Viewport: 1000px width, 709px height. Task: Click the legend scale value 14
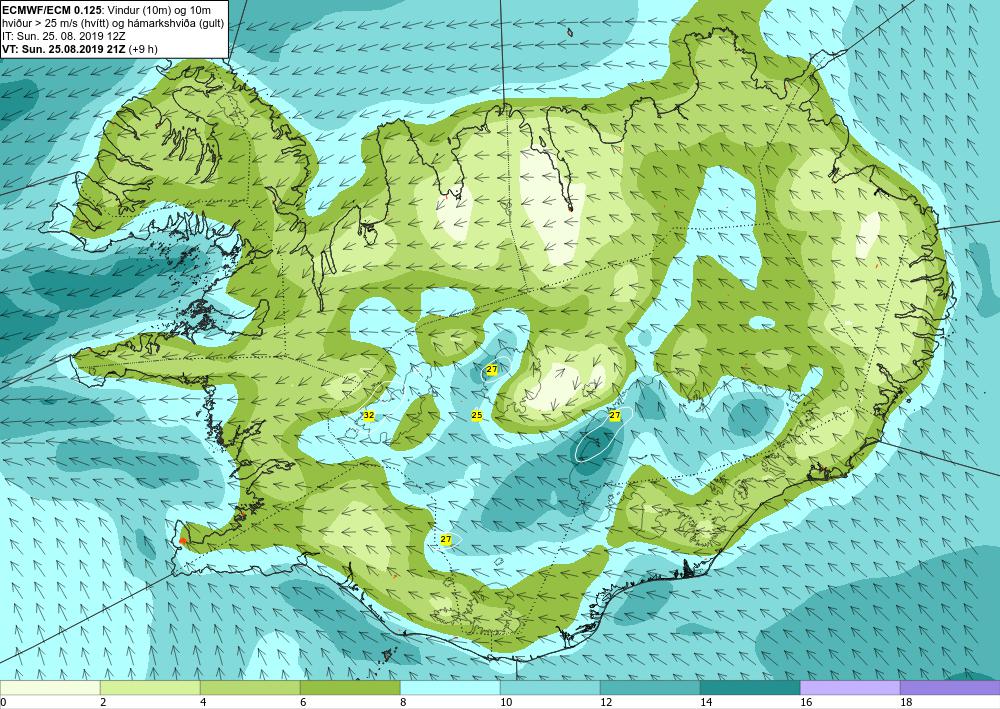[706, 703]
